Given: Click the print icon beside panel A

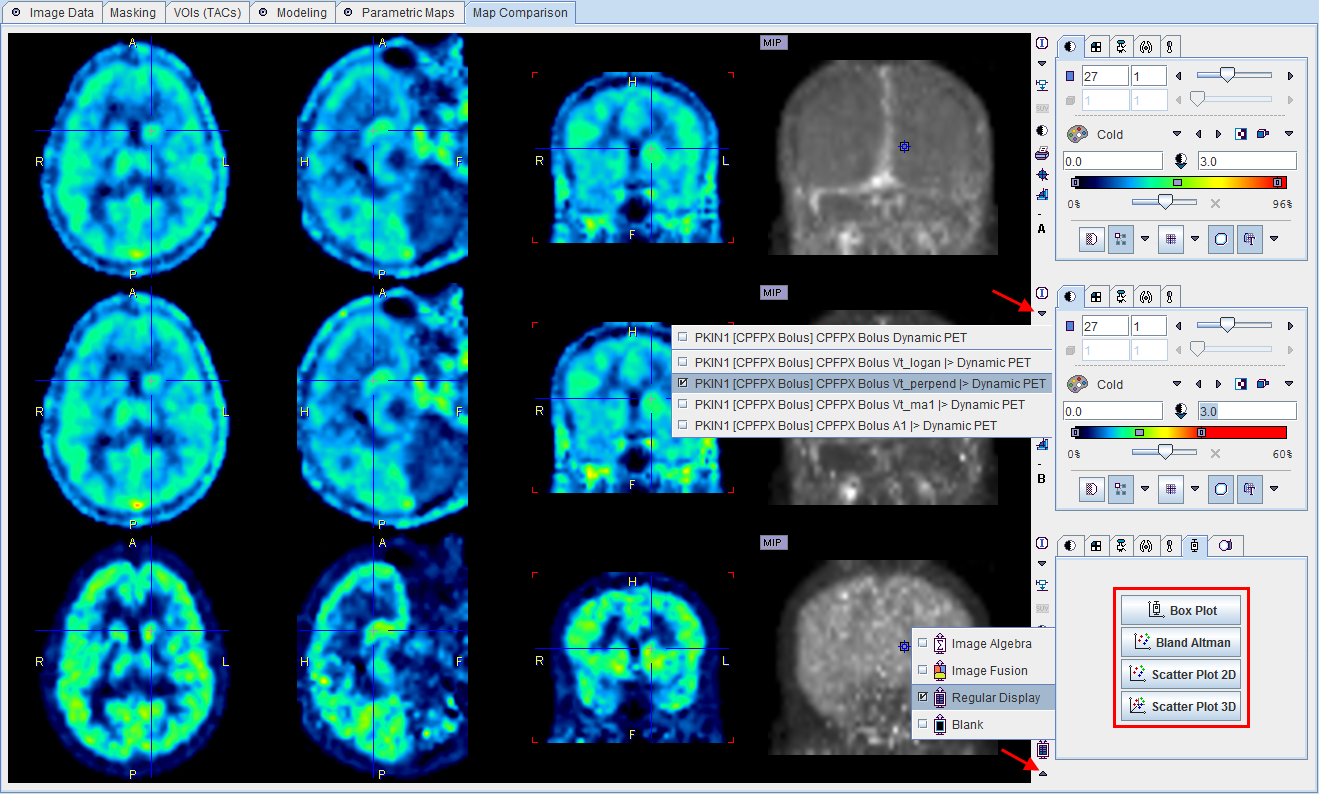Looking at the screenshot, I should click(1042, 153).
